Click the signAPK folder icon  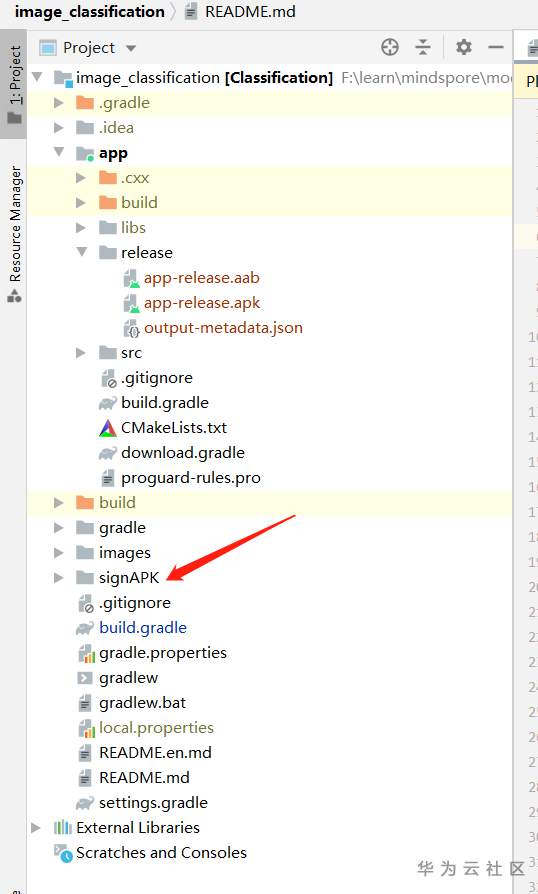pyautogui.click(x=85, y=578)
